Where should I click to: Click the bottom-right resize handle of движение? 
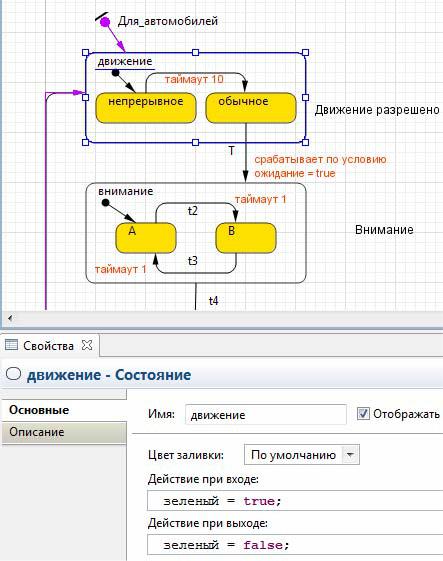point(306,142)
